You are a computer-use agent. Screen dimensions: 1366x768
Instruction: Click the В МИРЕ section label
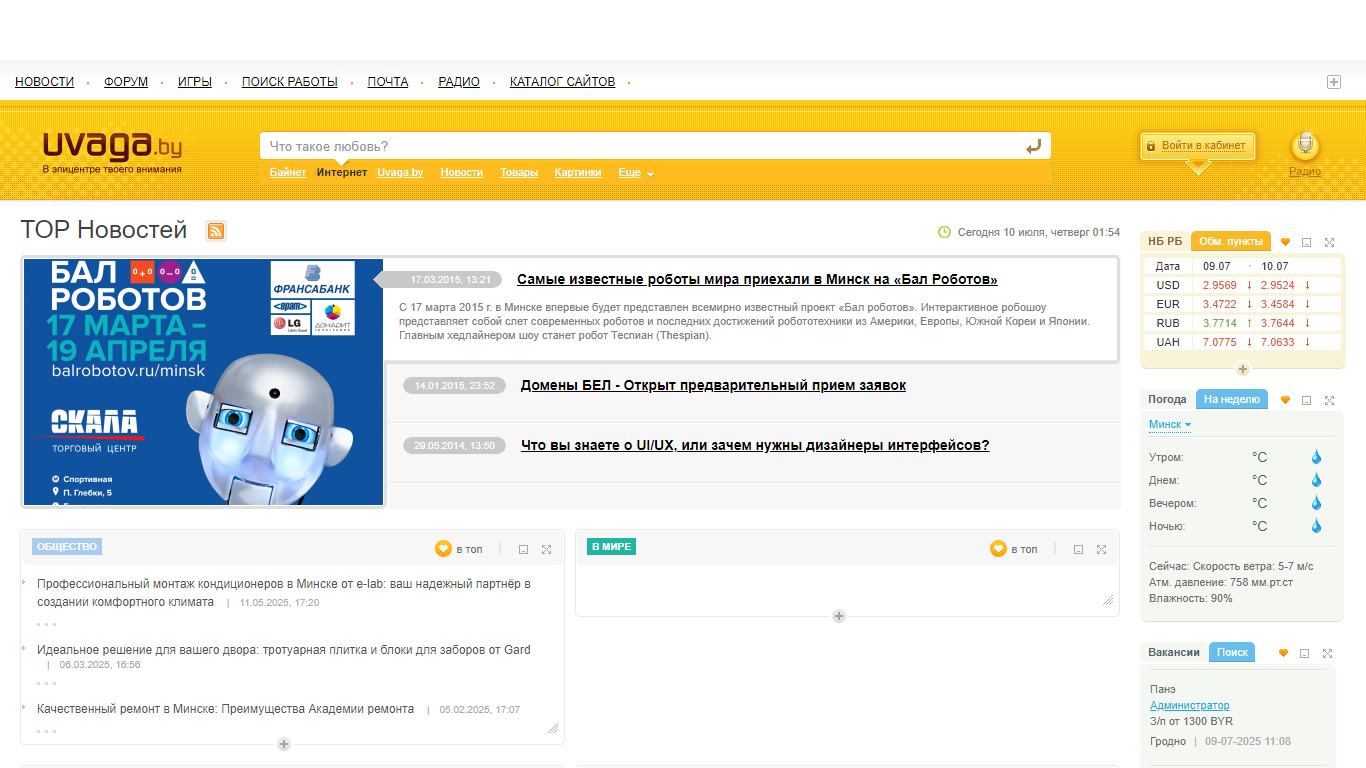tap(612, 547)
